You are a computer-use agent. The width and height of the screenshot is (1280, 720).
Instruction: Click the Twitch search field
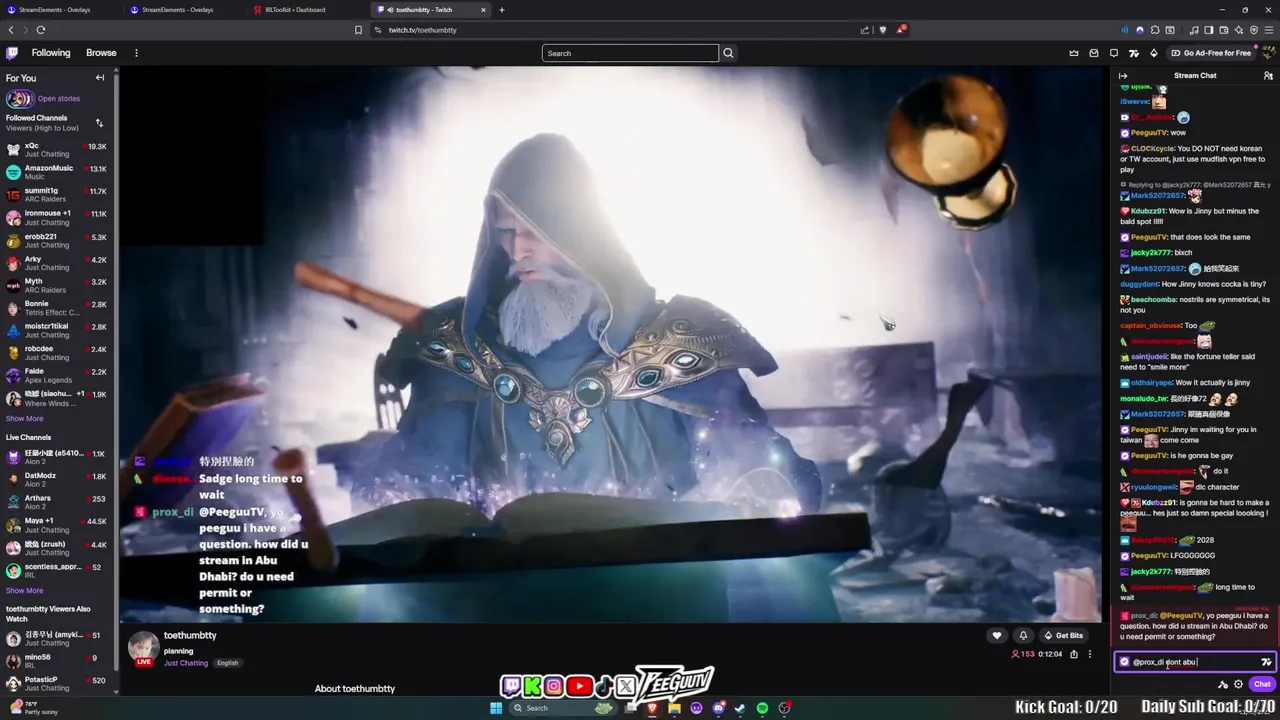[x=630, y=53]
